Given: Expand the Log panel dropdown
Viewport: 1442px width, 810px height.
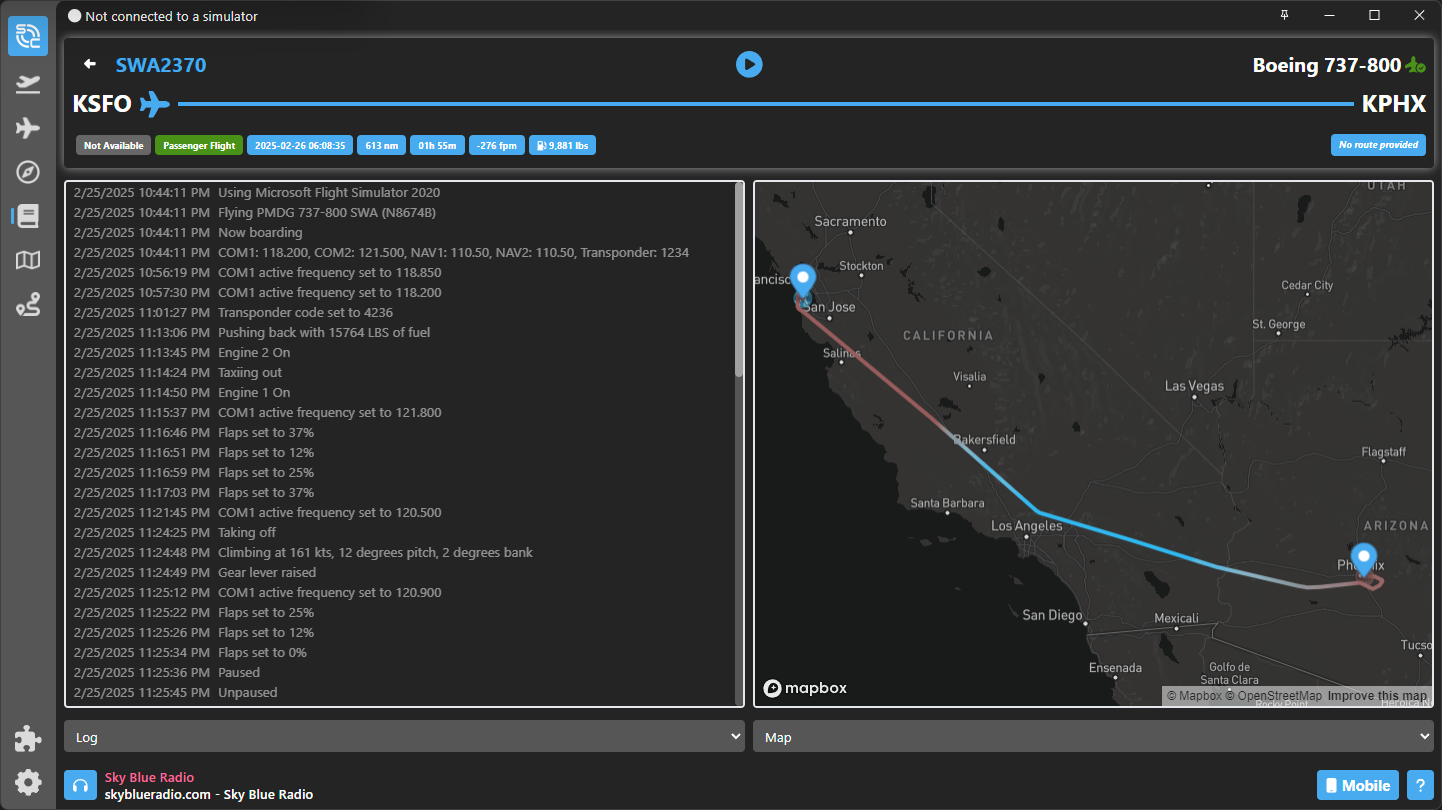Looking at the screenshot, I should (404, 737).
